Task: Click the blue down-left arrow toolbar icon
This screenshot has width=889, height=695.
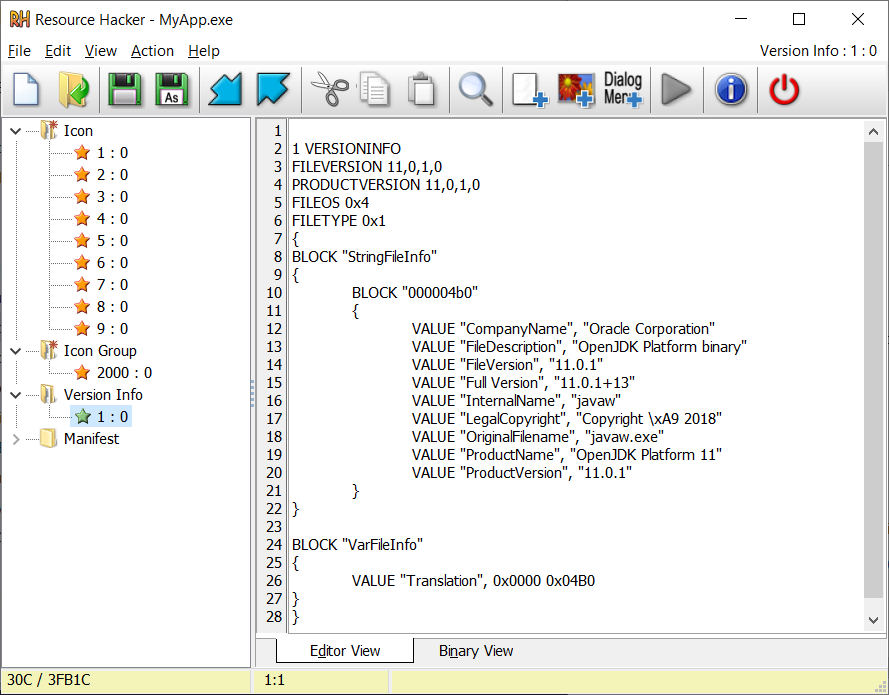Action: 225,90
